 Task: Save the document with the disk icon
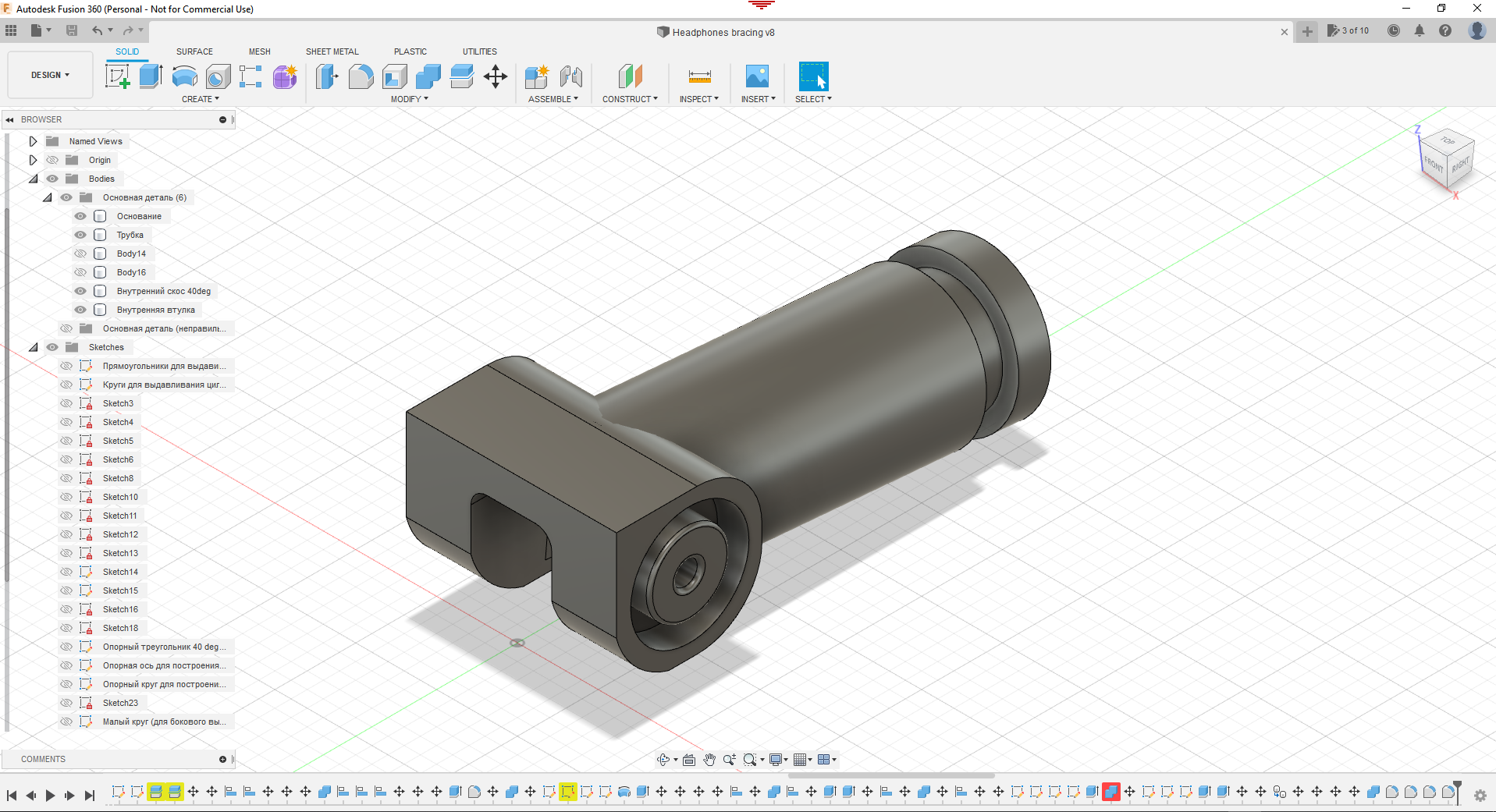point(72,30)
